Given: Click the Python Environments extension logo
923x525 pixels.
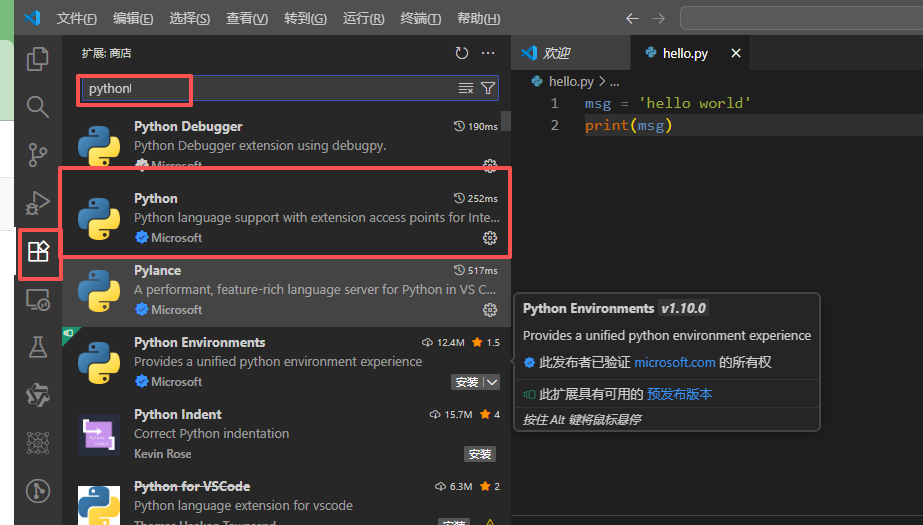Looking at the screenshot, I should click(99, 363).
